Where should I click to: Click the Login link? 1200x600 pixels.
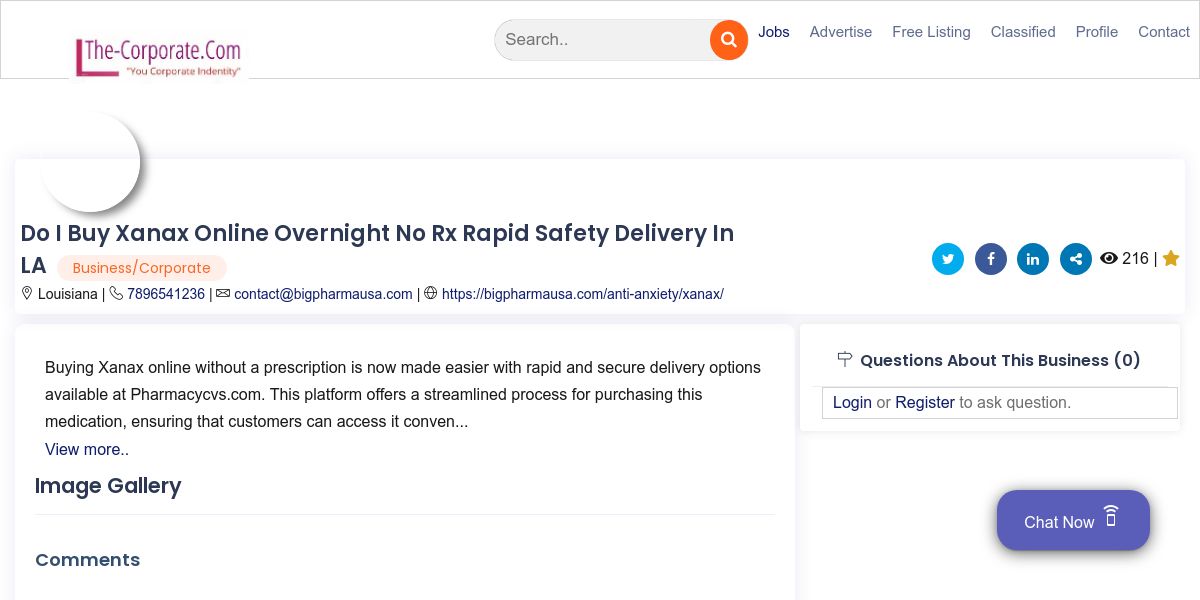pyautogui.click(x=852, y=402)
